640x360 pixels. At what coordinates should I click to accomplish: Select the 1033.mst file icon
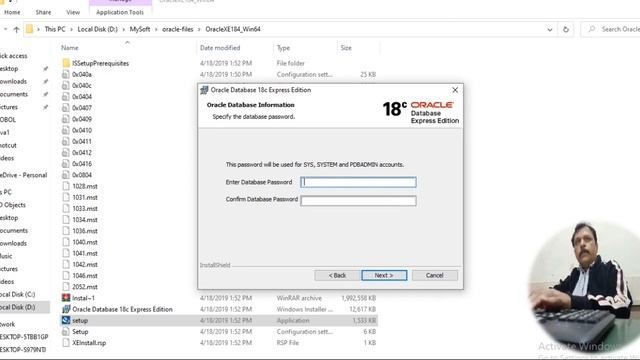(66, 209)
